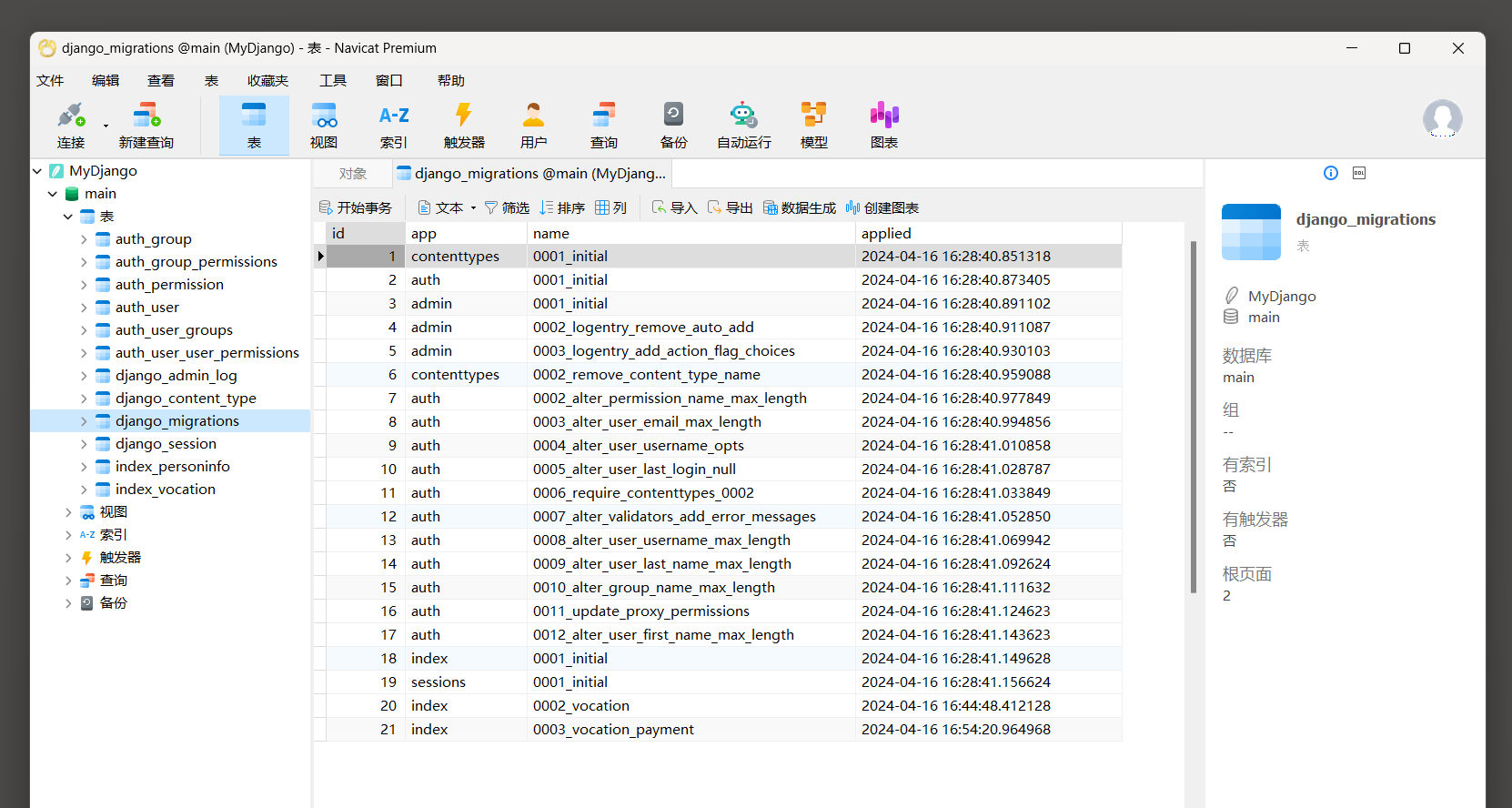Open the Text mode dropdown arrow

click(x=473, y=208)
